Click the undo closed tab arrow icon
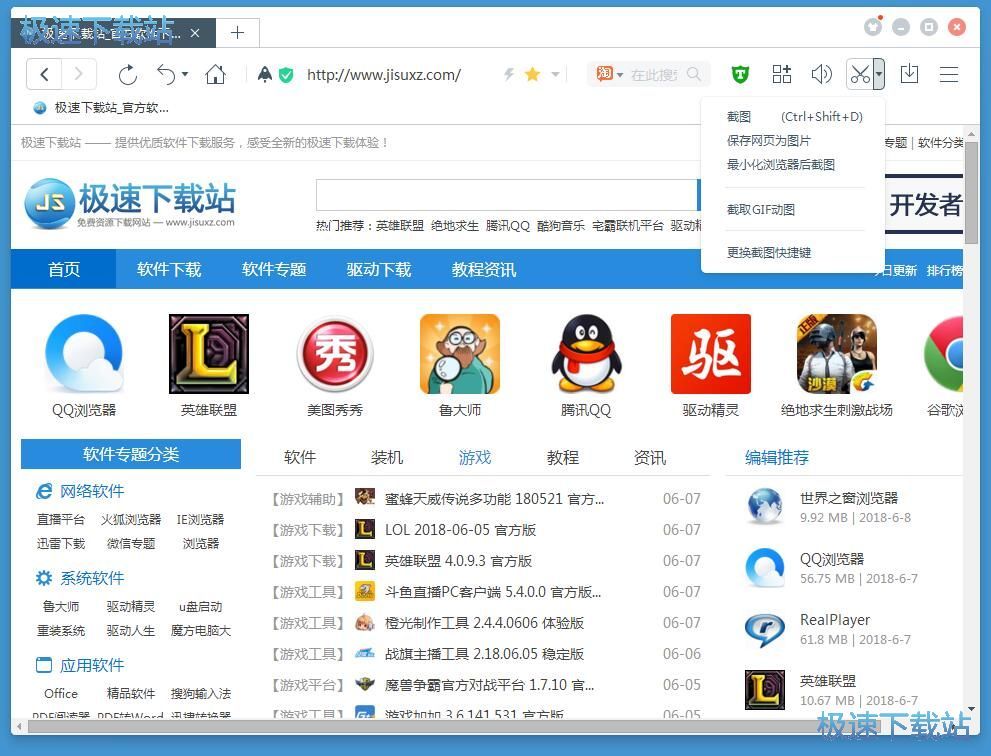Screen dimensions: 991x756 [167, 74]
